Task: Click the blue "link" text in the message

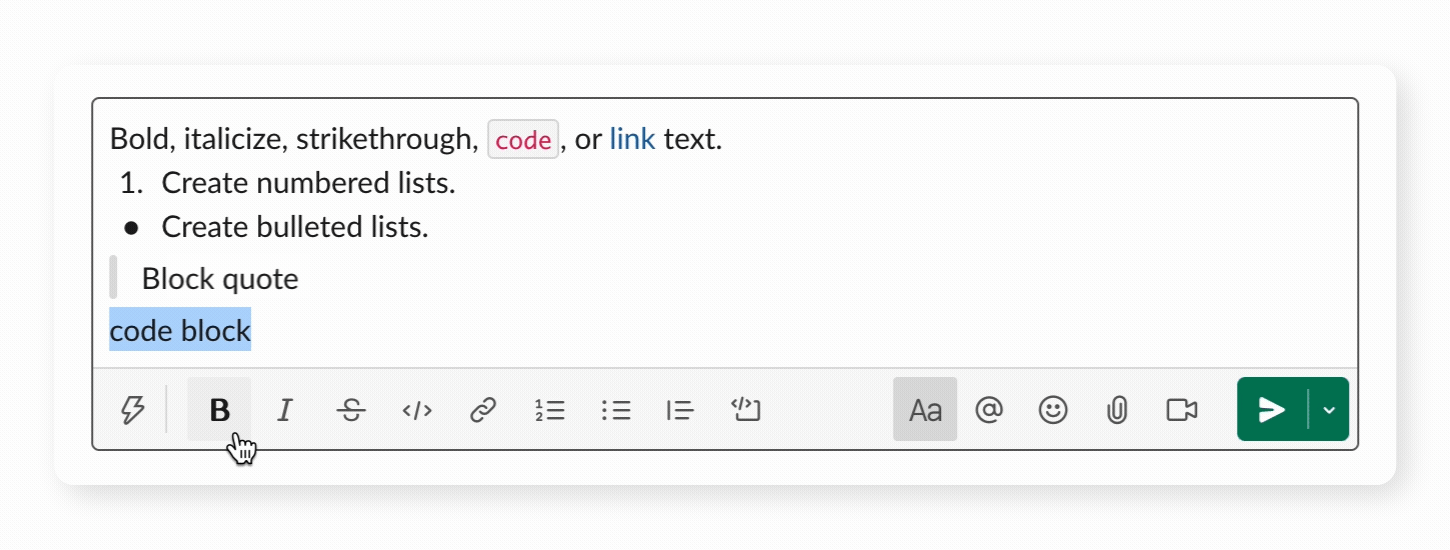Action: [x=632, y=139]
